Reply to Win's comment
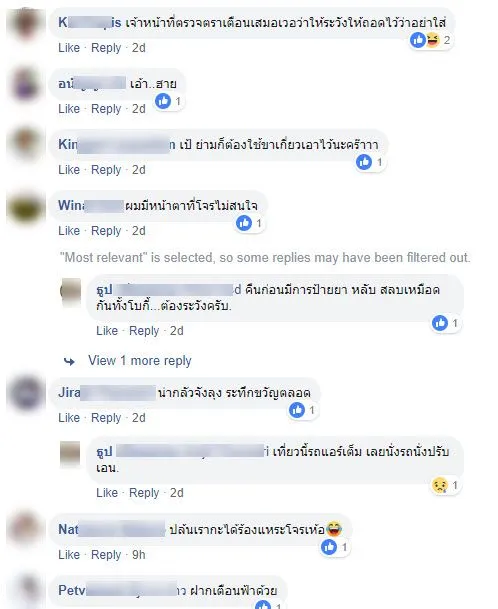 tap(106, 231)
